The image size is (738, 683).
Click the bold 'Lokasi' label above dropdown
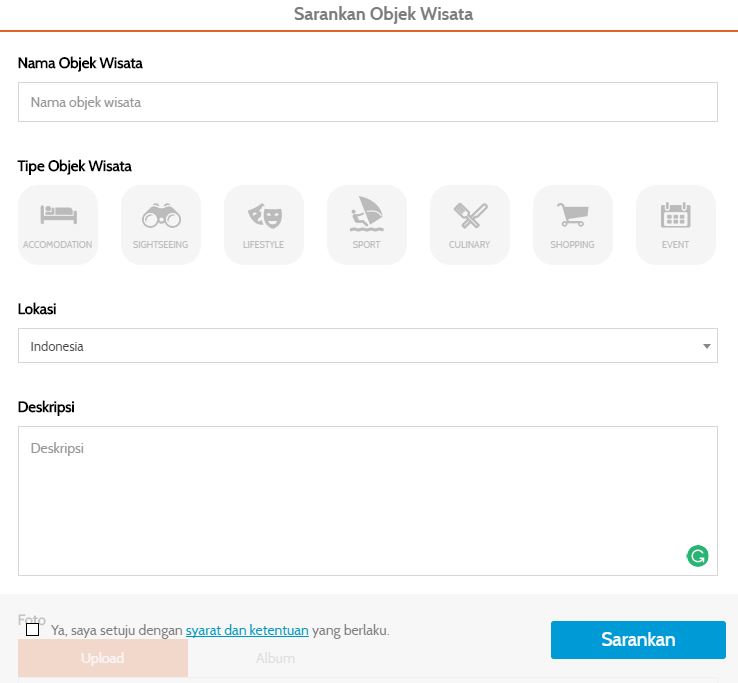coord(37,309)
